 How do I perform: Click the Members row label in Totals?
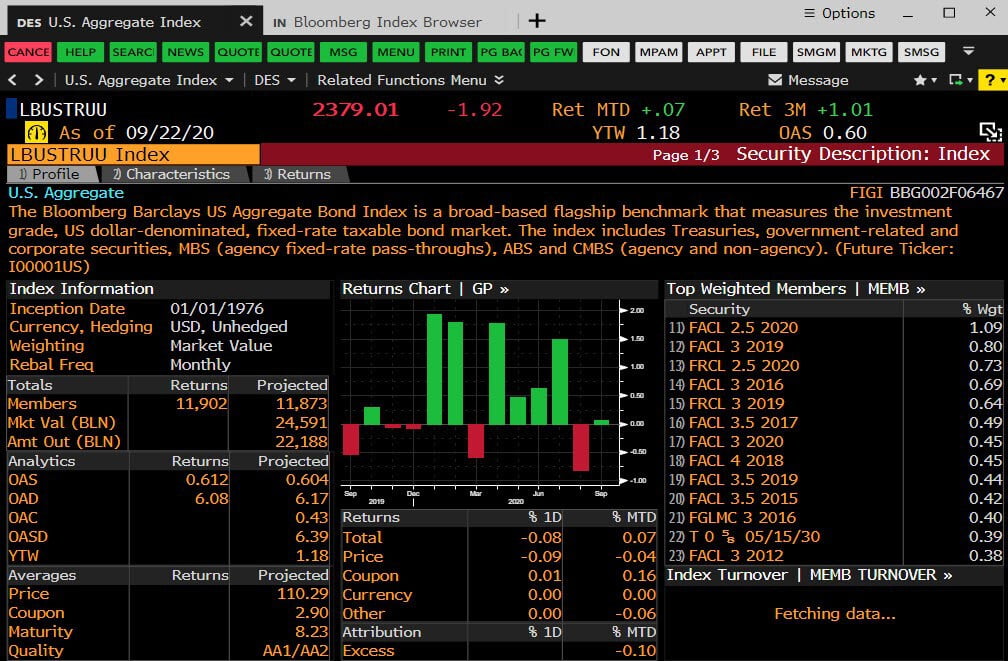point(42,404)
